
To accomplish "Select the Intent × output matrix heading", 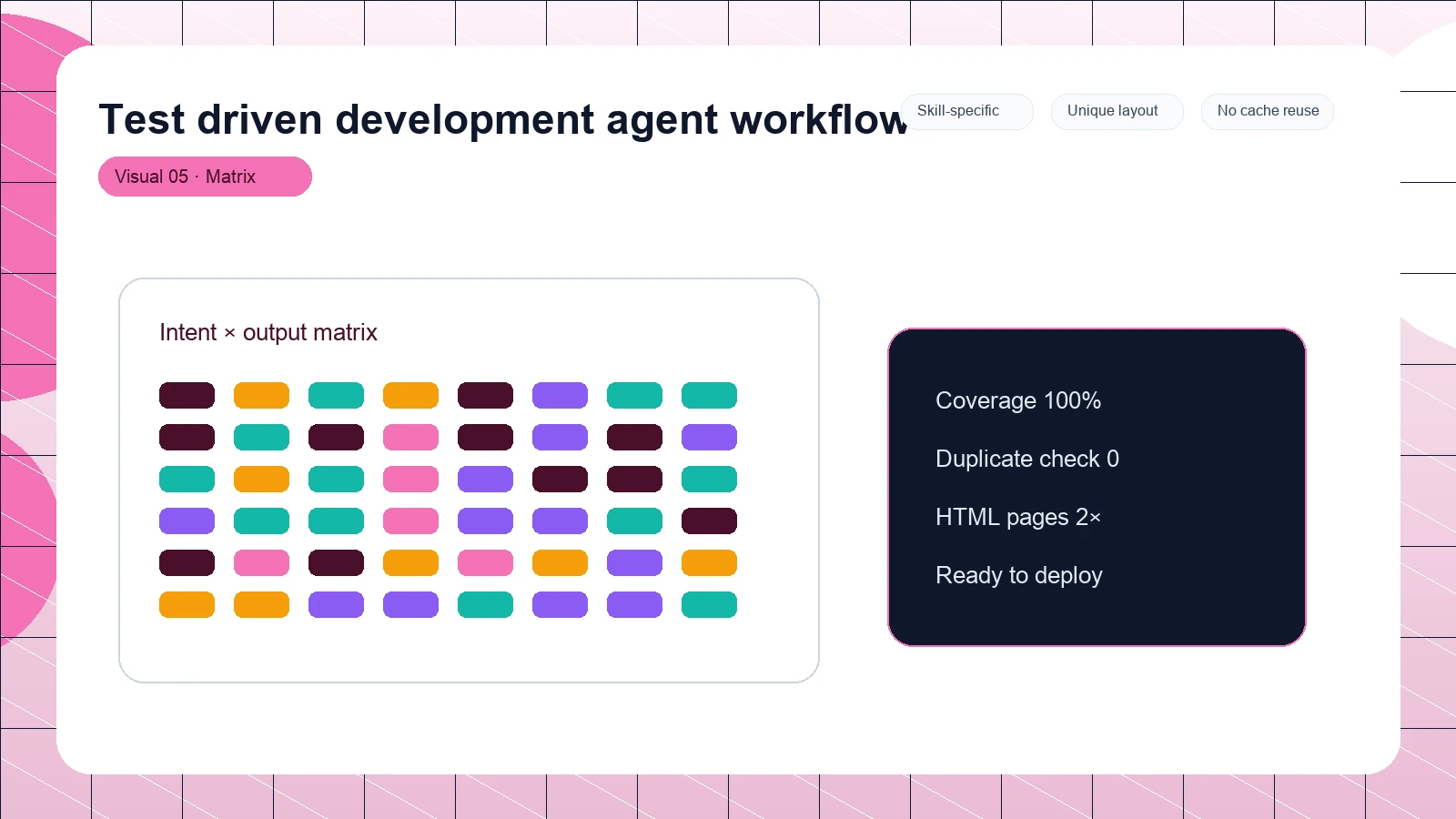I will click(x=268, y=332).
